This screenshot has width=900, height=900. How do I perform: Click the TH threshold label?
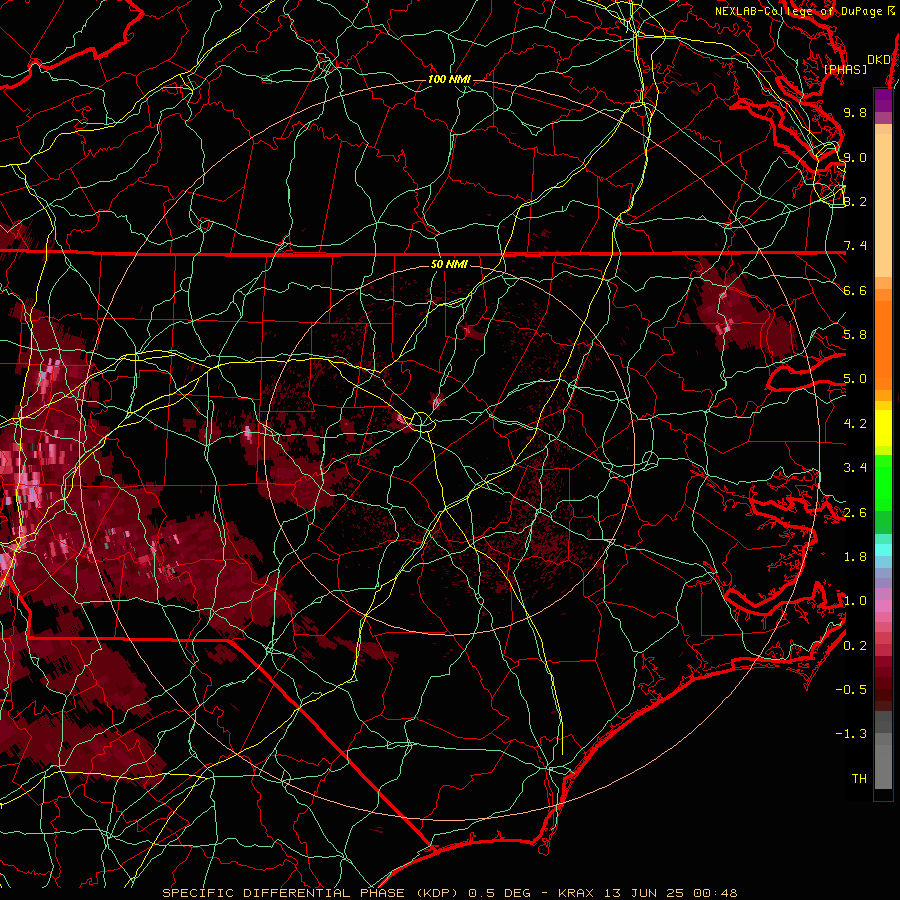pyautogui.click(x=859, y=779)
